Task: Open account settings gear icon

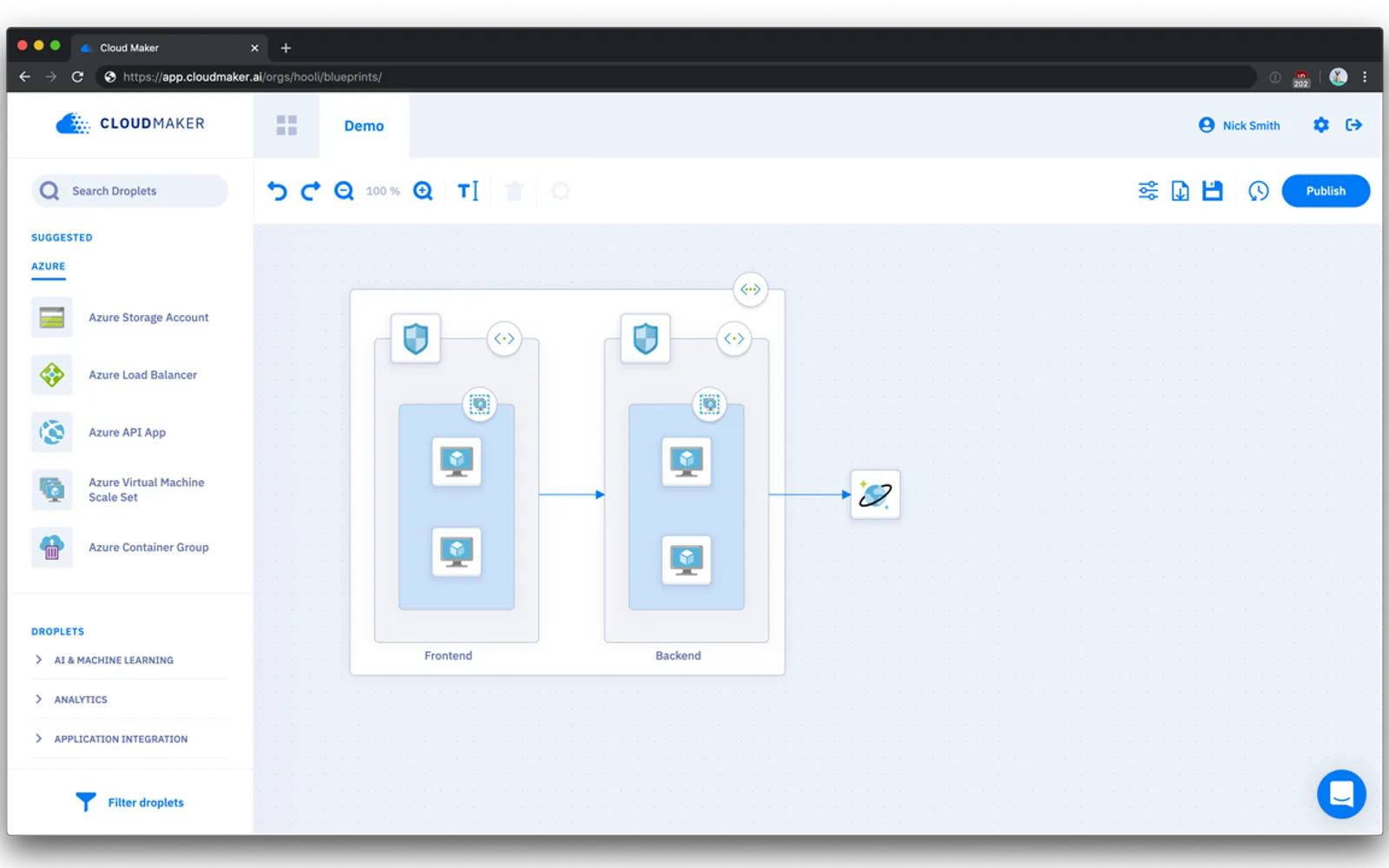Action: (1320, 125)
